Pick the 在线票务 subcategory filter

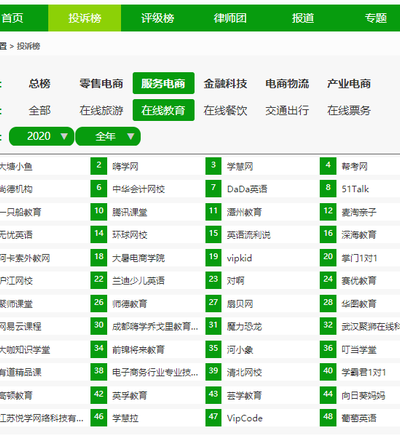pyautogui.click(x=349, y=110)
